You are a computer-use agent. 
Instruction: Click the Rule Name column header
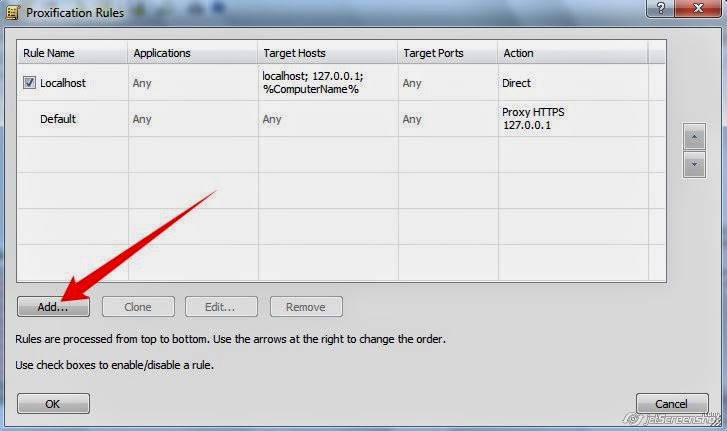(72, 53)
